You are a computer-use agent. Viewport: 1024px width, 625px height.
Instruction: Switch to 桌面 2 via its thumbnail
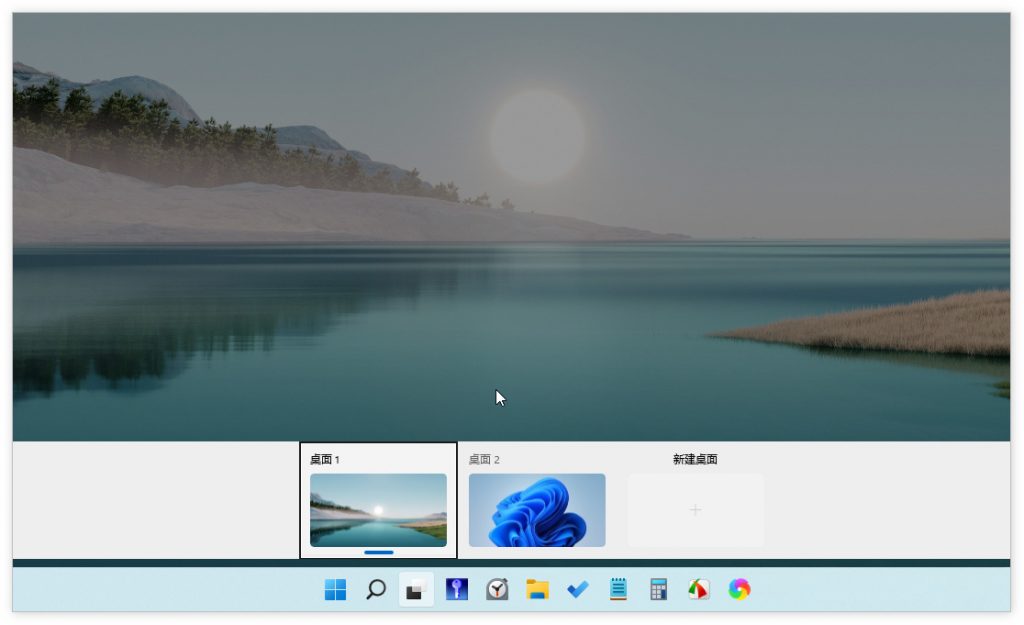pos(536,509)
